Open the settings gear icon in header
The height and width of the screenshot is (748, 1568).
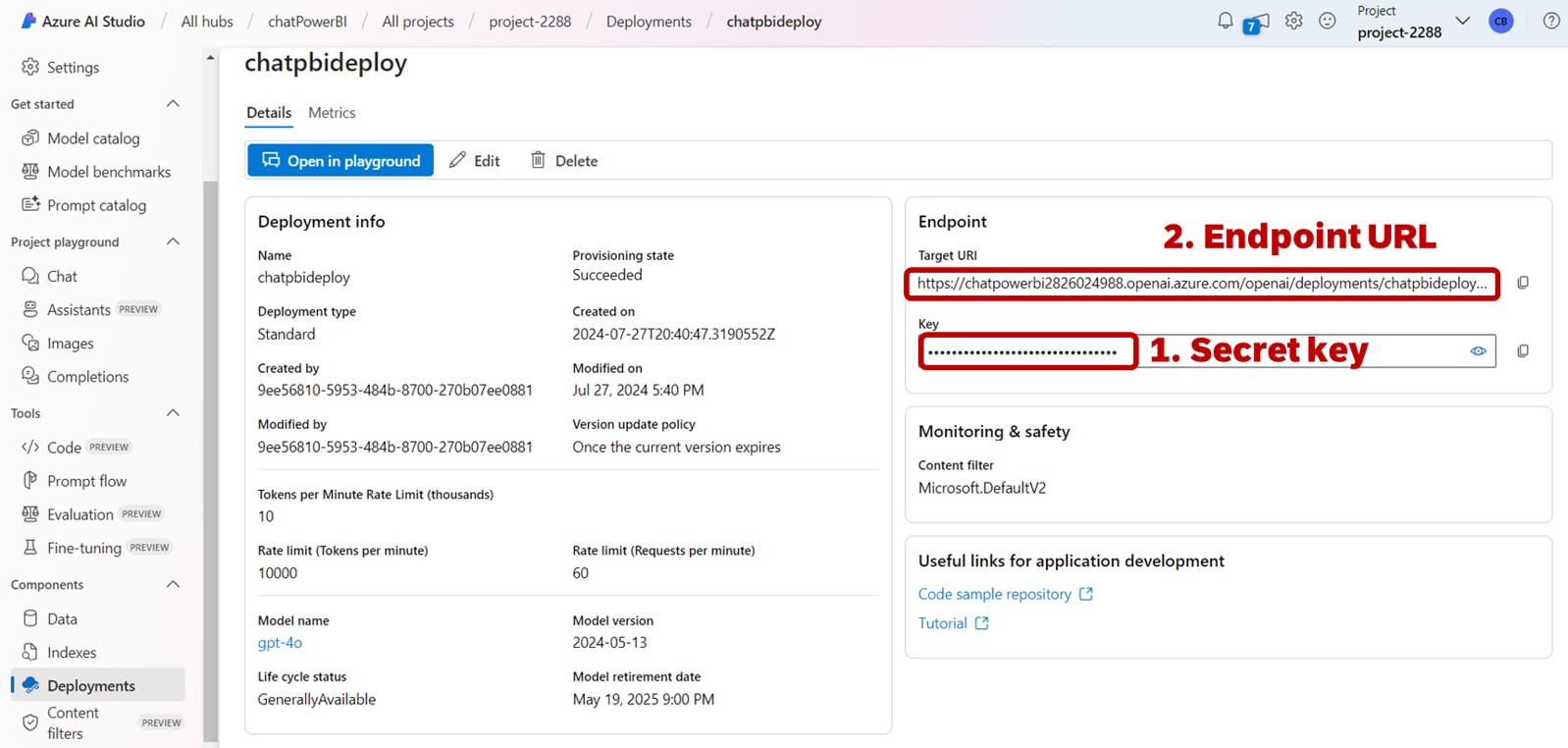pyautogui.click(x=1294, y=21)
